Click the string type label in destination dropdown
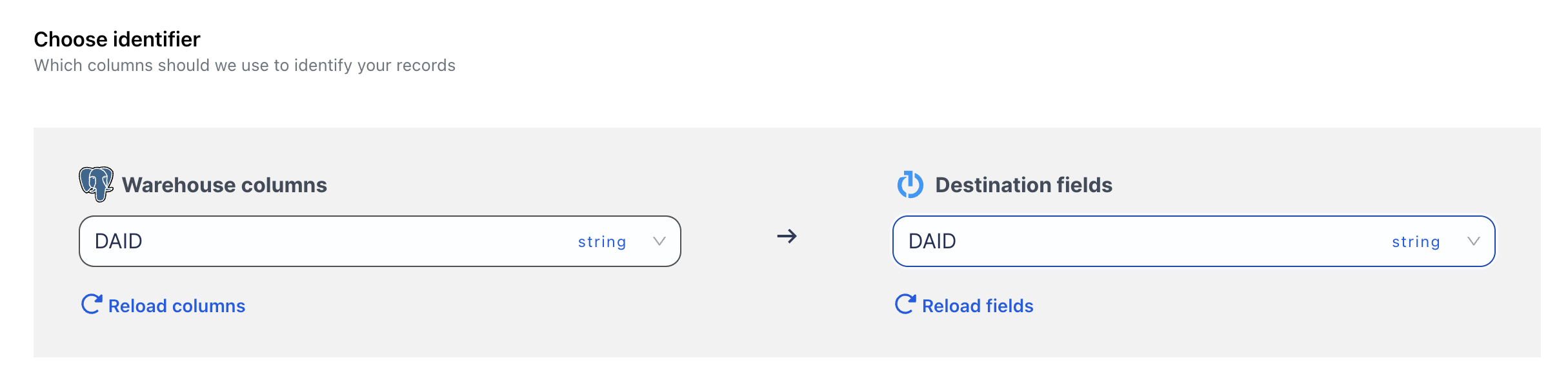 1416,242
